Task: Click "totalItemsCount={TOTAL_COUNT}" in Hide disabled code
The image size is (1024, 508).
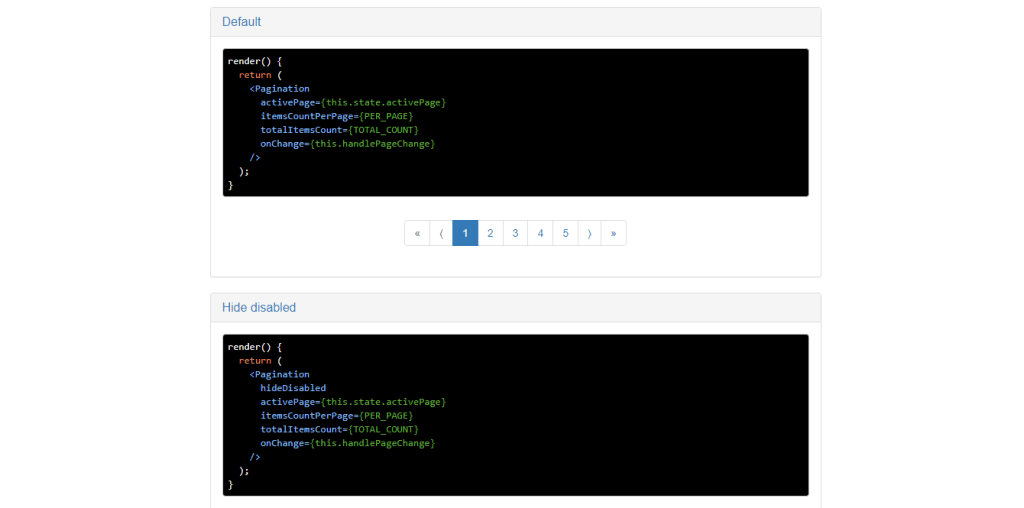Action: point(339,430)
